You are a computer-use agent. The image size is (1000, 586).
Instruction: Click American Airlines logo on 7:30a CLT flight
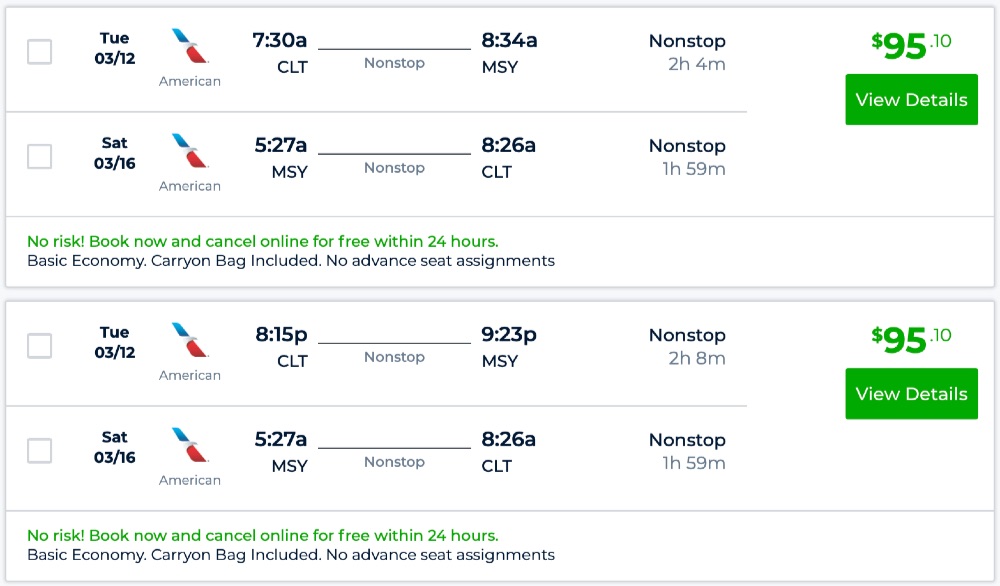189,47
